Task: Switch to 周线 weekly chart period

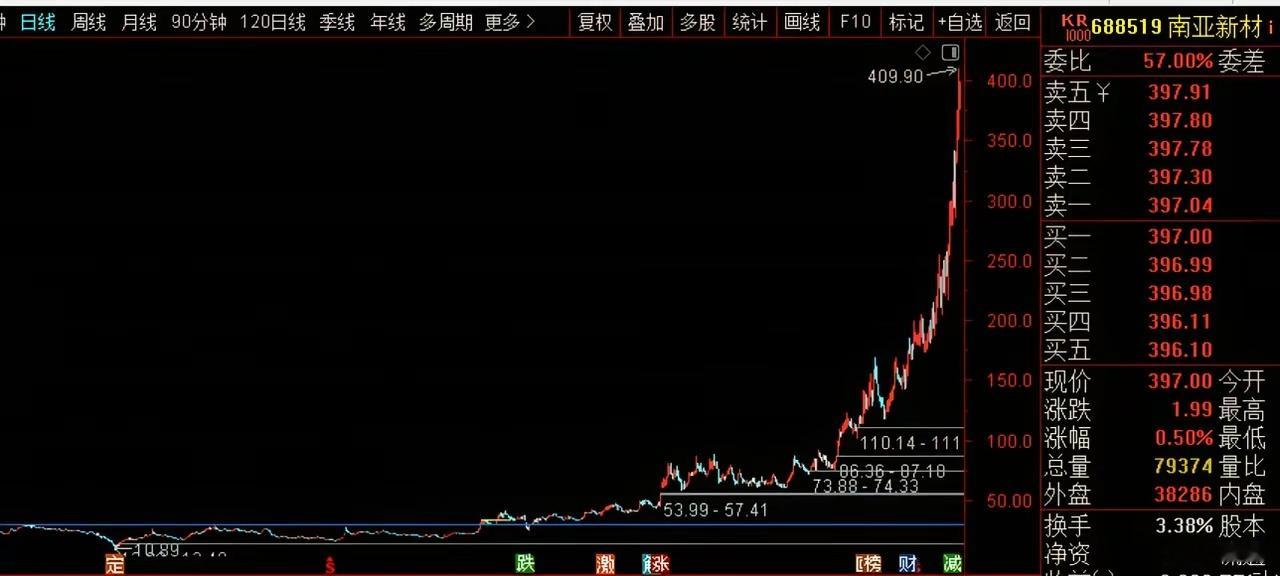Action: [x=88, y=22]
